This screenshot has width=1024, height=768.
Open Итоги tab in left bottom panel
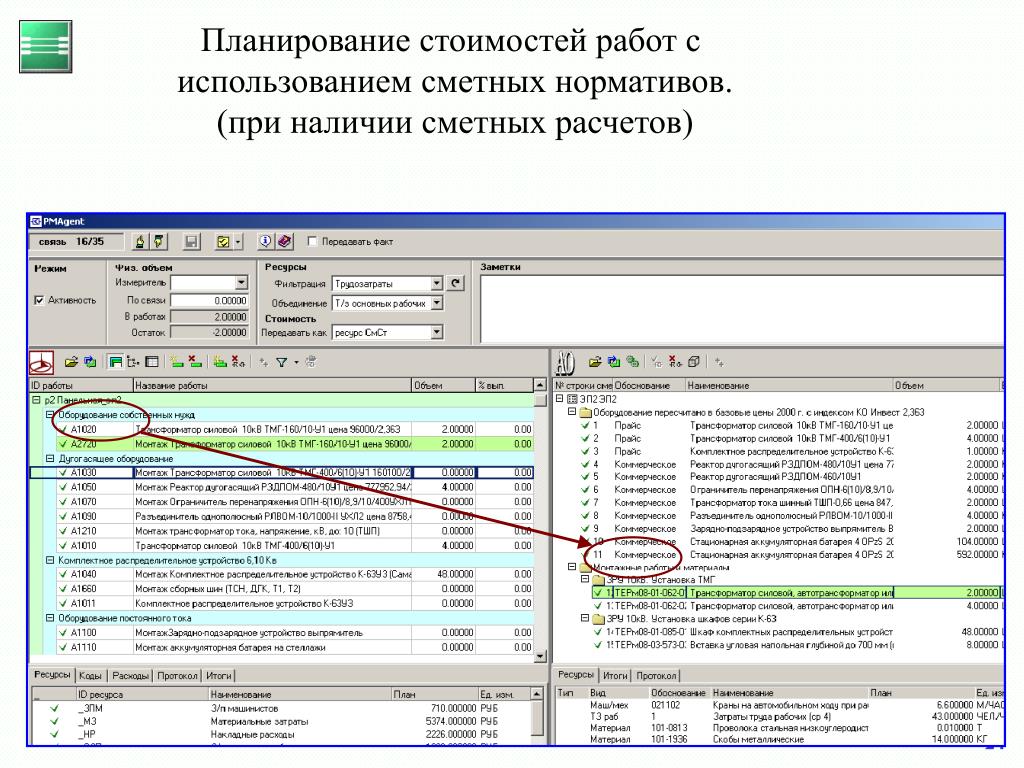point(219,676)
